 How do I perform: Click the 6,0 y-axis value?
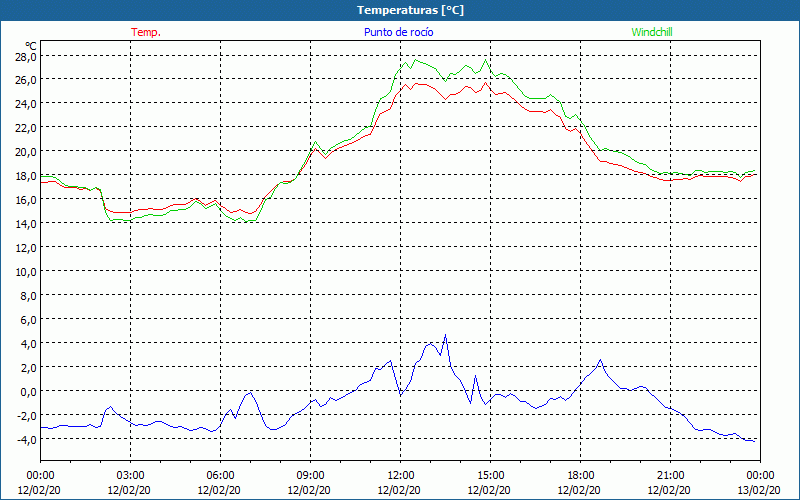[x=29, y=319]
